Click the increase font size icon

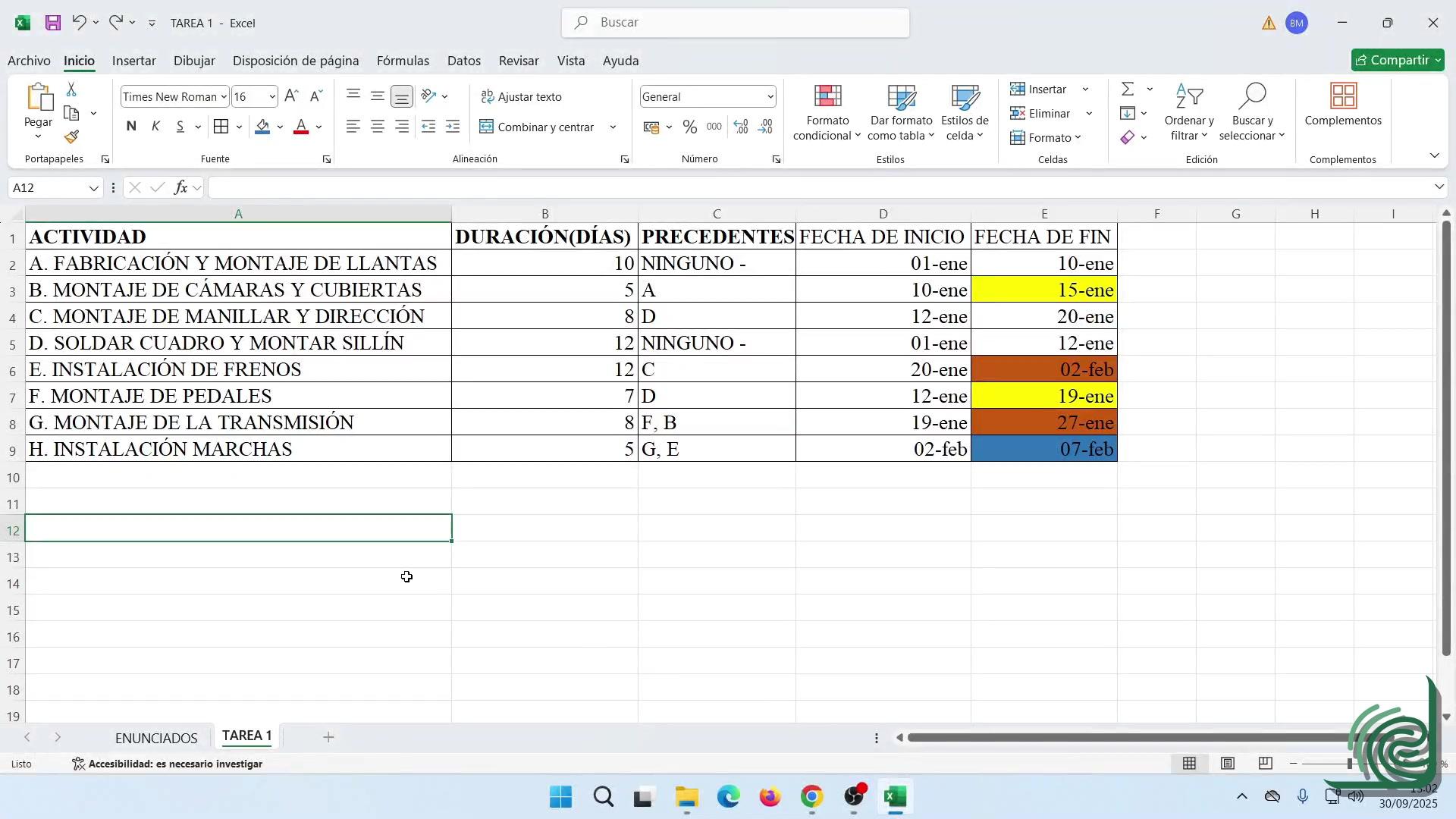pyautogui.click(x=291, y=96)
